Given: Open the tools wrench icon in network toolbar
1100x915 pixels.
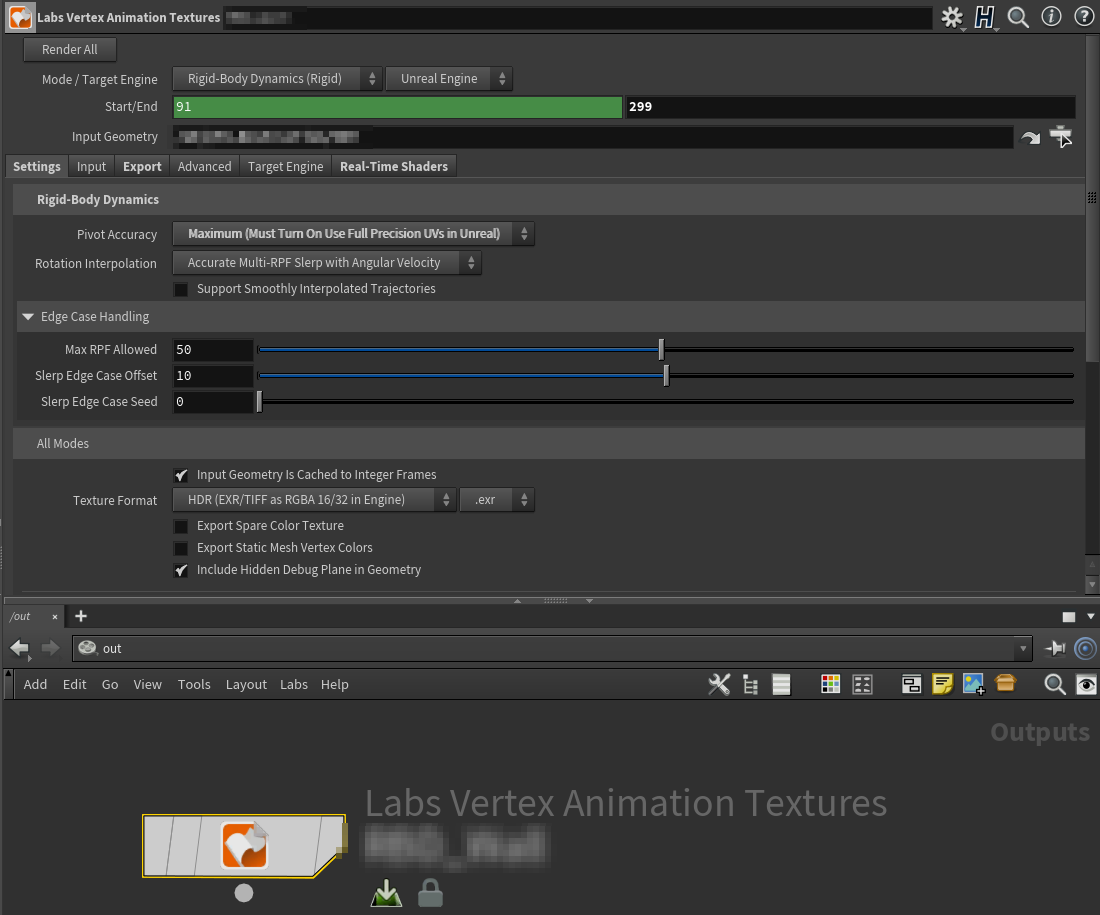Looking at the screenshot, I should 719,684.
